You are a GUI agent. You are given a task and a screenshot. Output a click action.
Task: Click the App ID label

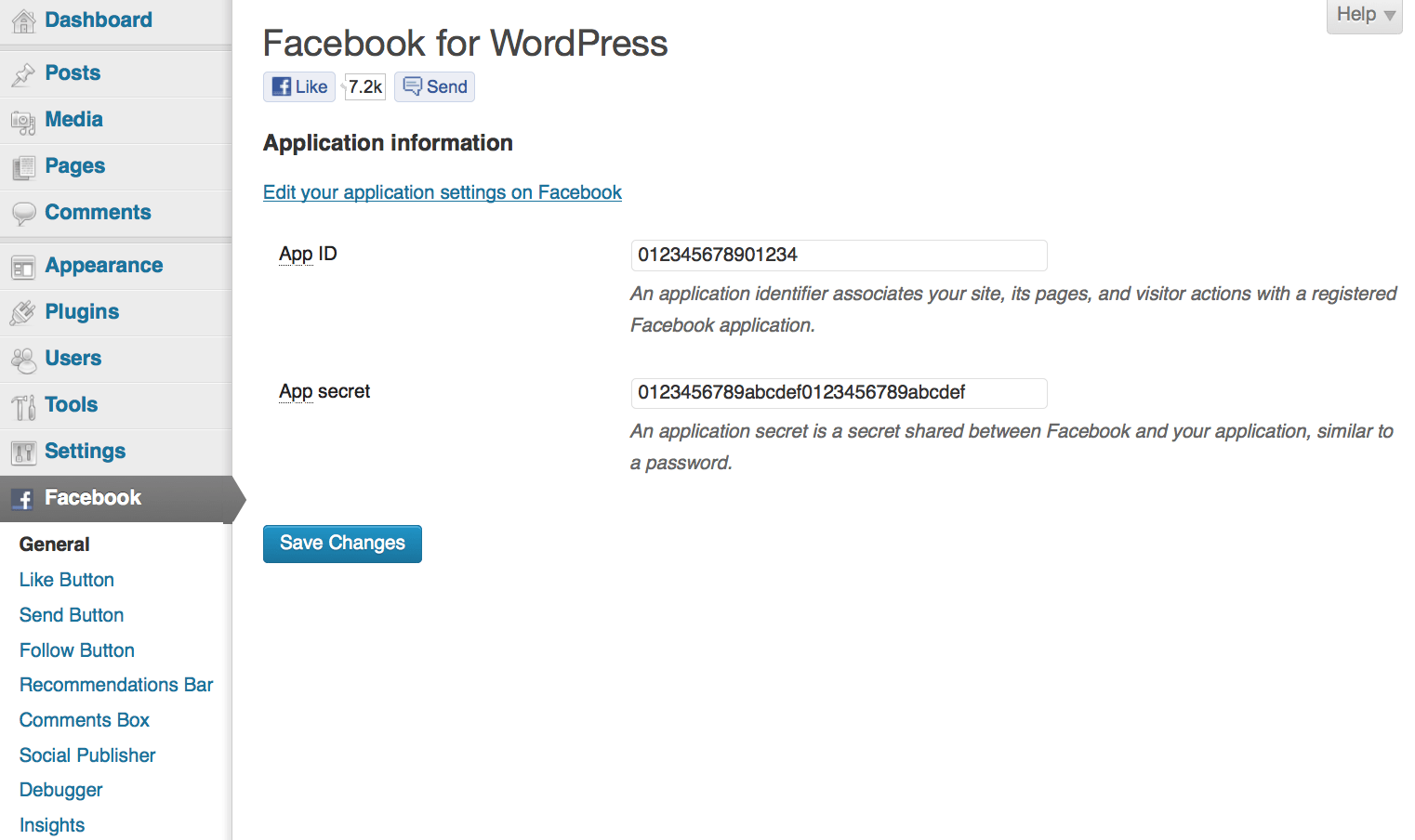[308, 254]
